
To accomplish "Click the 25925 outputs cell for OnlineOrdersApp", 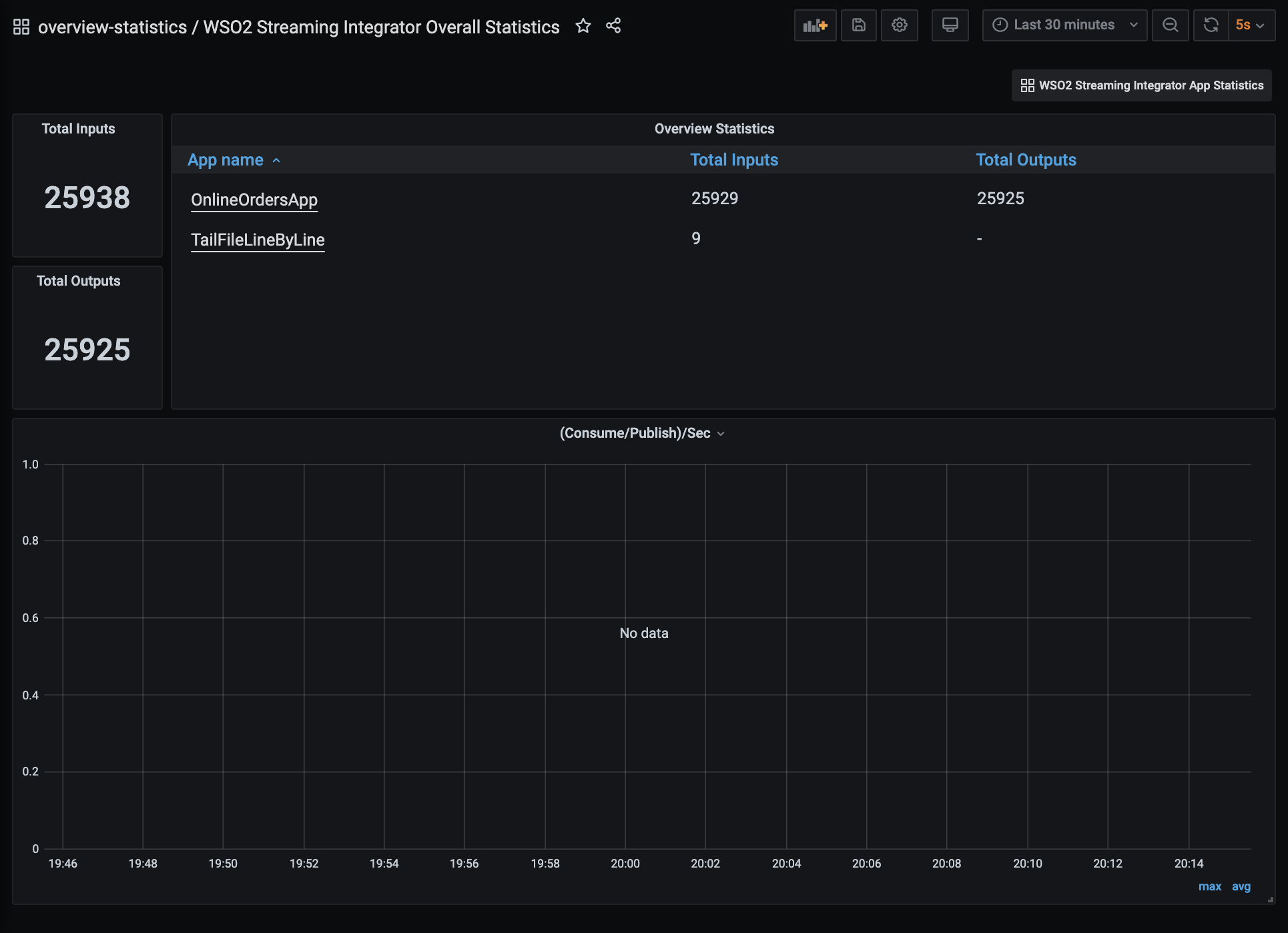I will [1000, 199].
